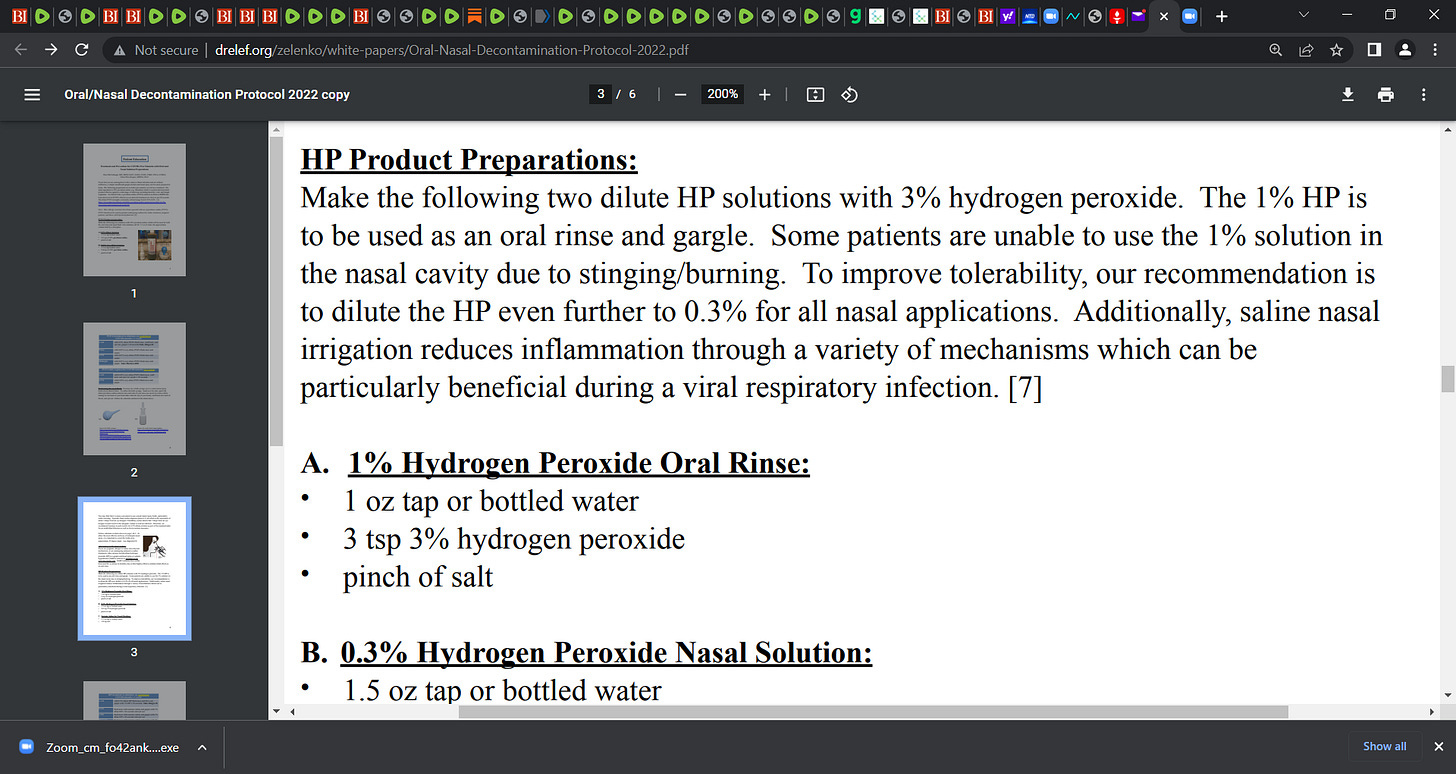Toggle the PDF sidebar menu icon
The width and height of the screenshot is (1456, 774).
pos(32,94)
